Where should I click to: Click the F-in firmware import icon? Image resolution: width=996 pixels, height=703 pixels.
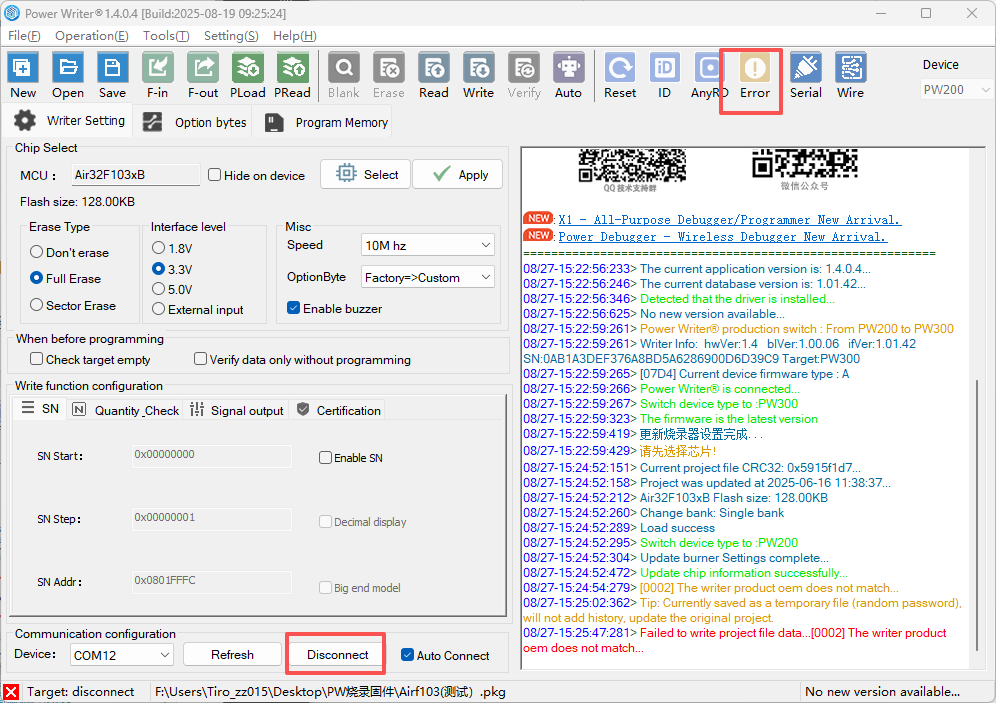[158, 75]
